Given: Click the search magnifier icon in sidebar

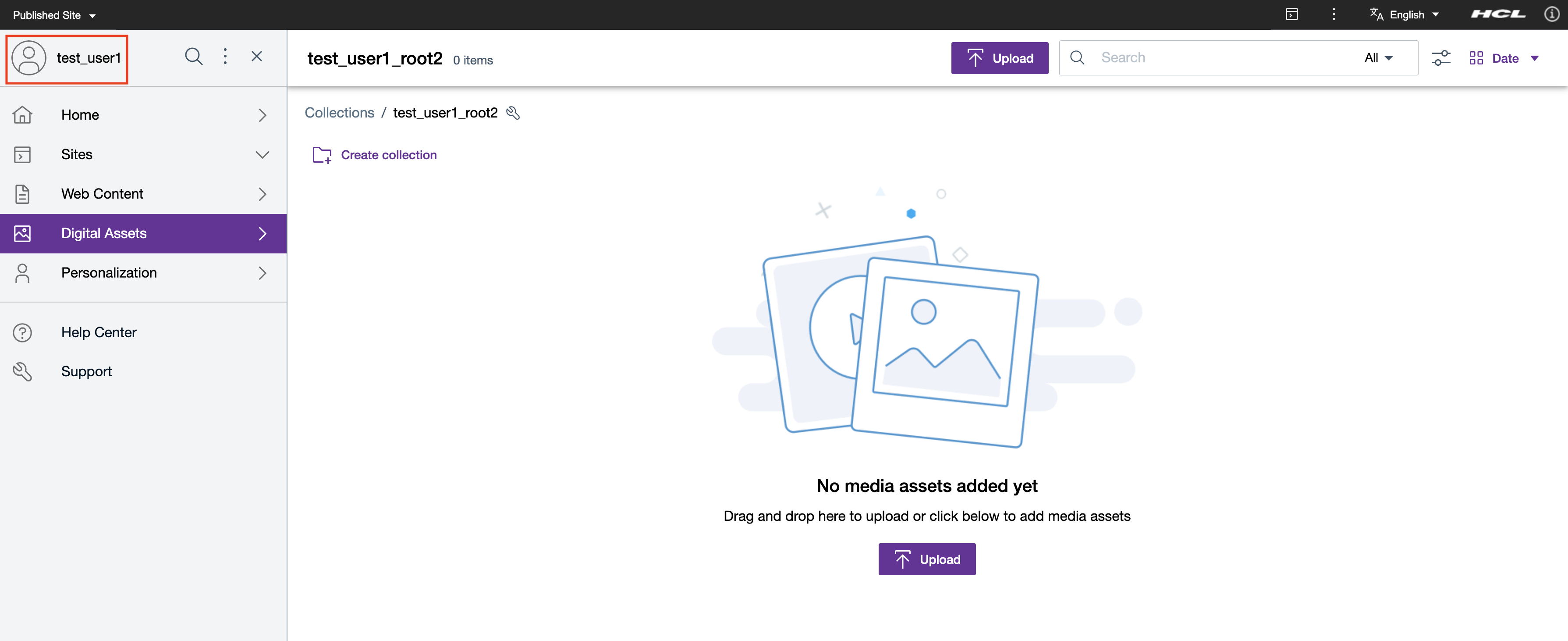Looking at the screenshot, I should pos(192,57).
